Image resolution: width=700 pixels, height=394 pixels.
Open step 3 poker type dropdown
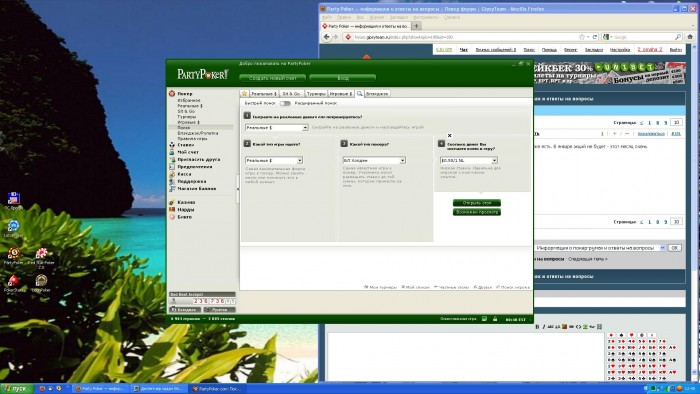[x=374, y=160]
